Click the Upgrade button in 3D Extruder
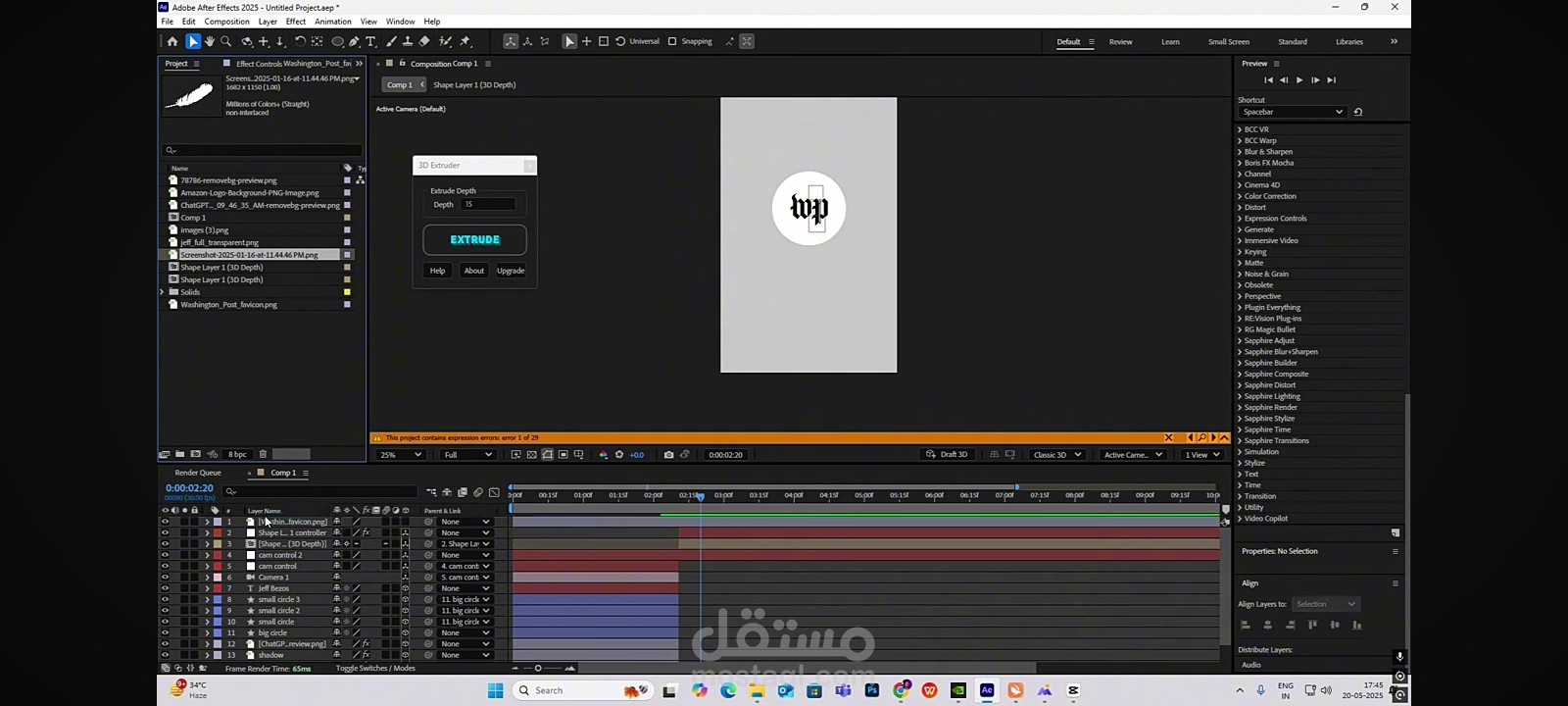Screen dimensions: 1568x706 [x=511, y=271]
